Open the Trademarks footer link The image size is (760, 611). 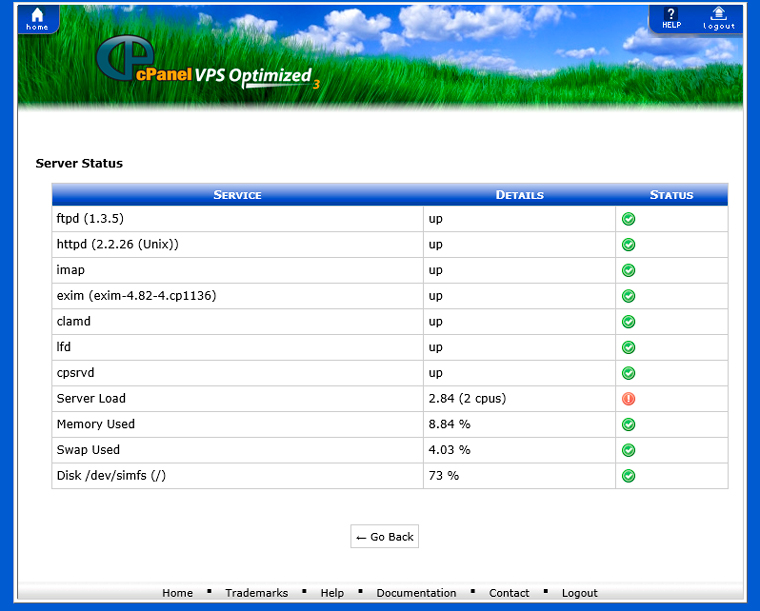[256, 593]
